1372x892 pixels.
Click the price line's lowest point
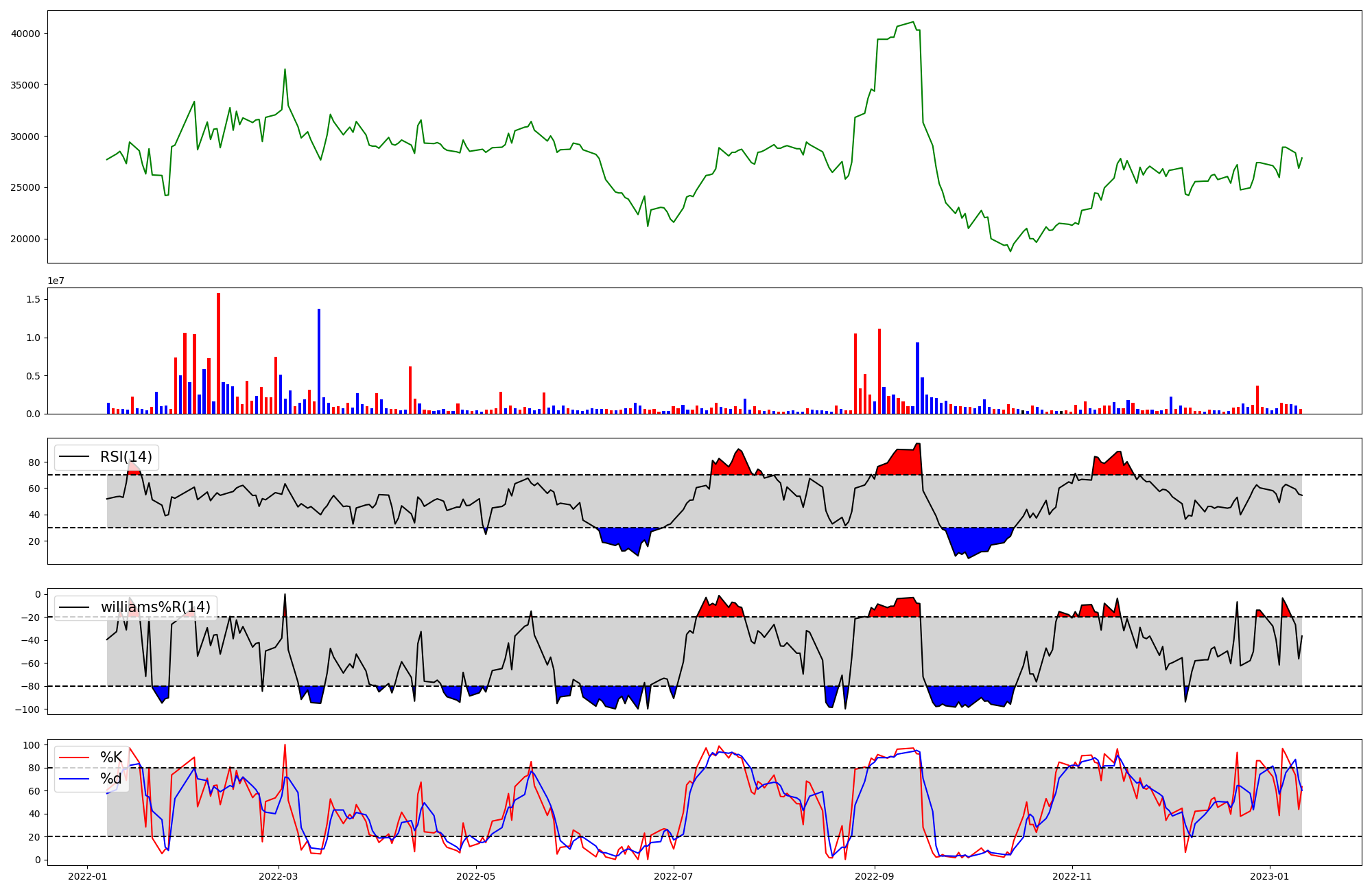(x=1010, y=251)
